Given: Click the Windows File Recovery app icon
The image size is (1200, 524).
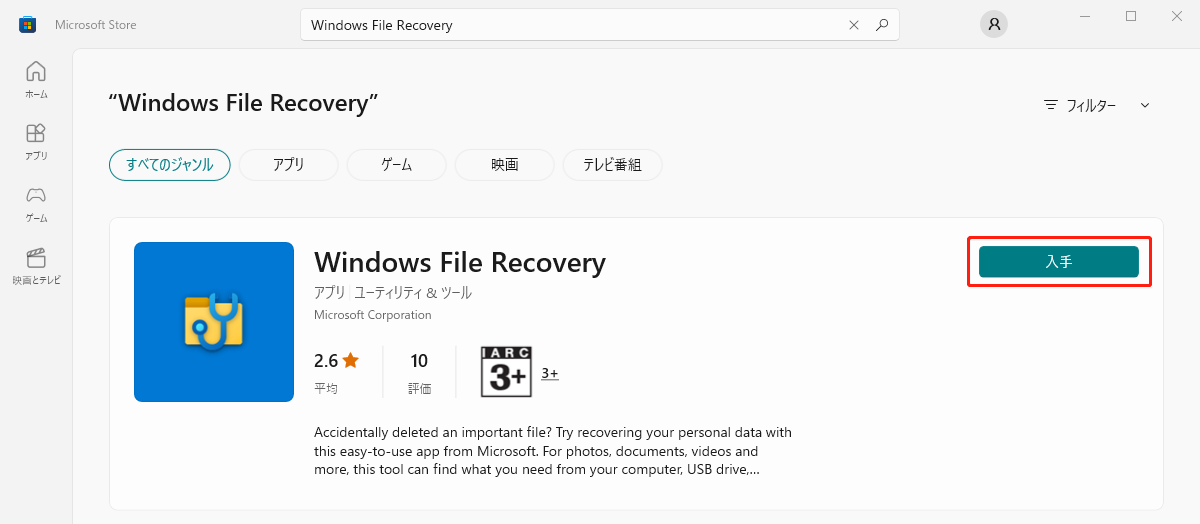Looking at the screenshot, I should tap(214, 322).
